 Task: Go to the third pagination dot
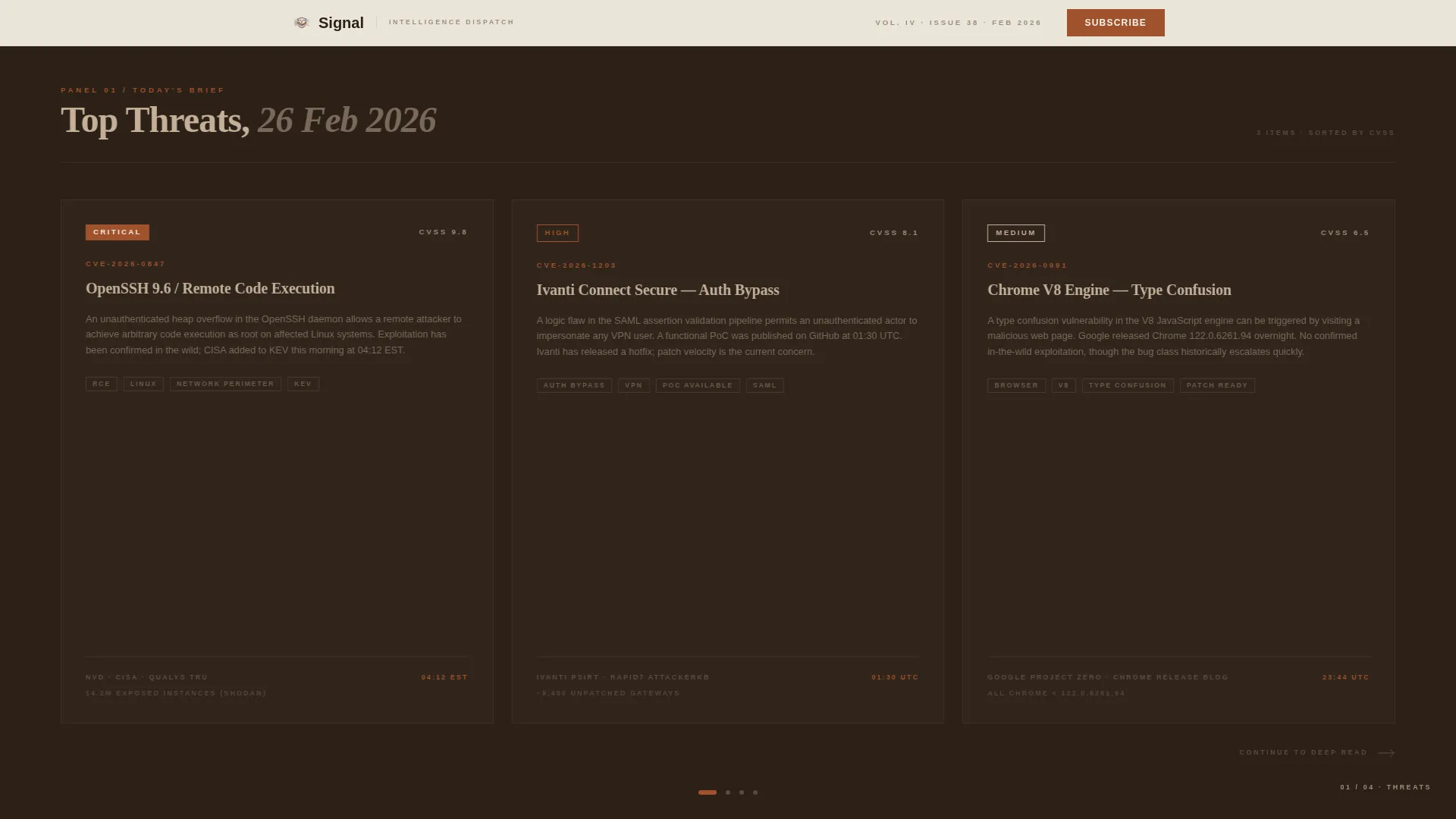[x=742, y=792]
